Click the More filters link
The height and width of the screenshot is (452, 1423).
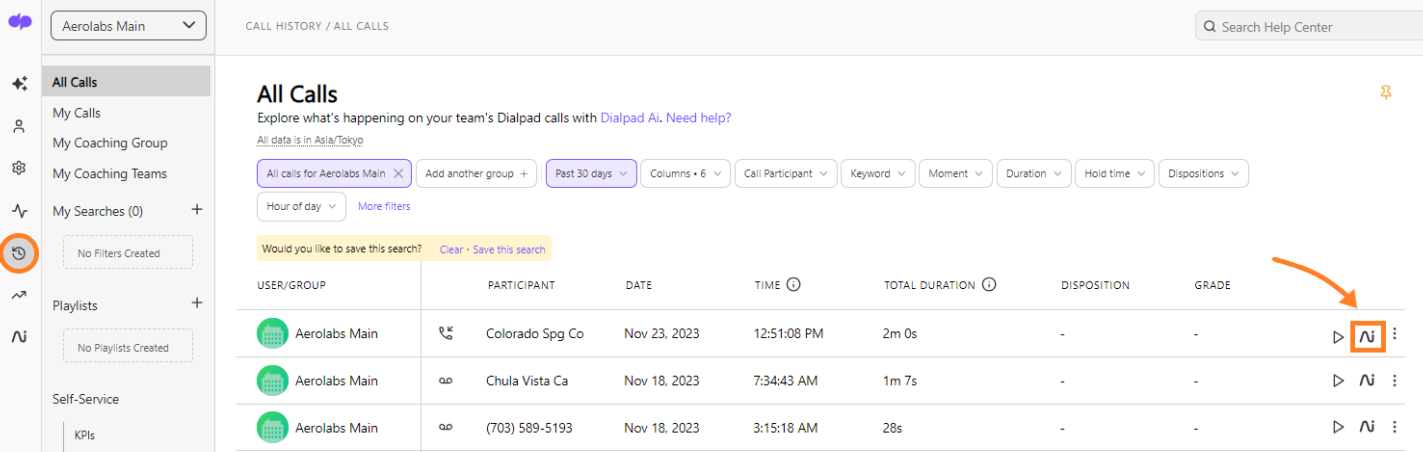tap(384, 206)
